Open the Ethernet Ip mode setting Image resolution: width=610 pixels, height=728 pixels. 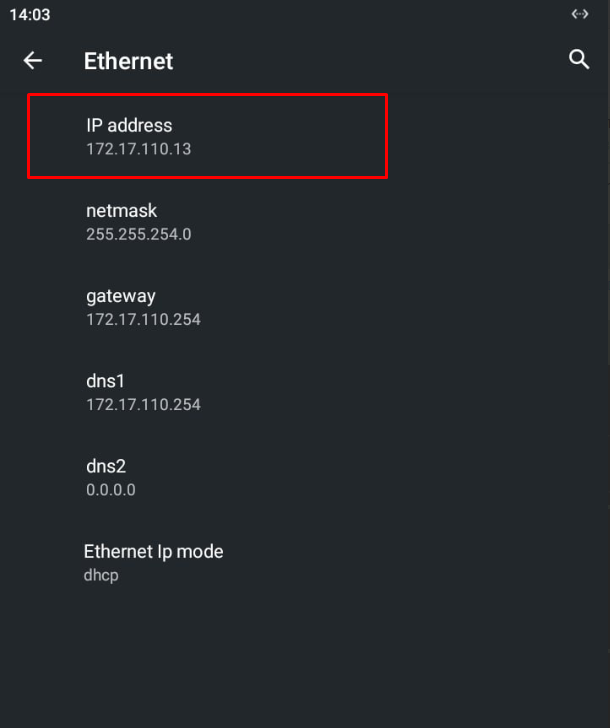153,551
